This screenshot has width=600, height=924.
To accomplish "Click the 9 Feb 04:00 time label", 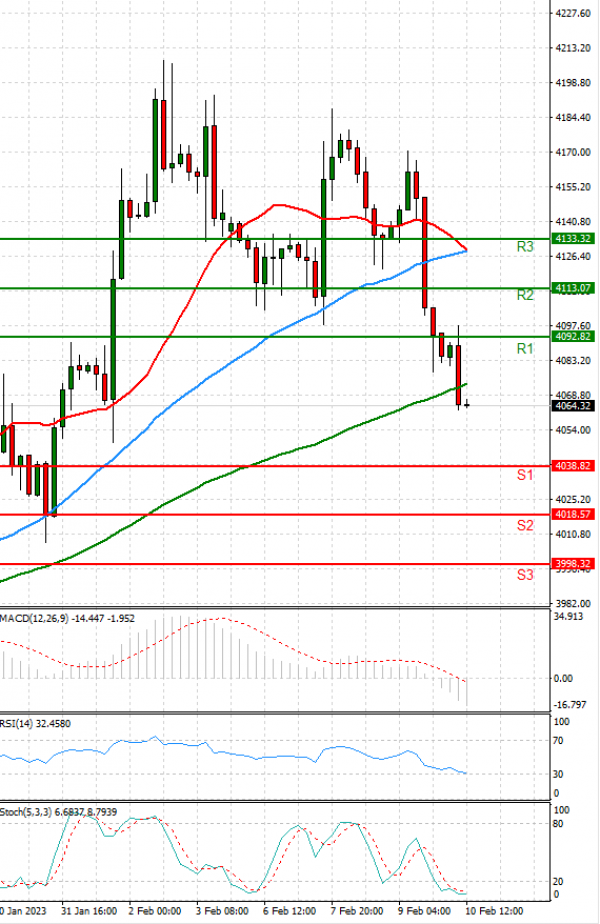I will (424, 911).
